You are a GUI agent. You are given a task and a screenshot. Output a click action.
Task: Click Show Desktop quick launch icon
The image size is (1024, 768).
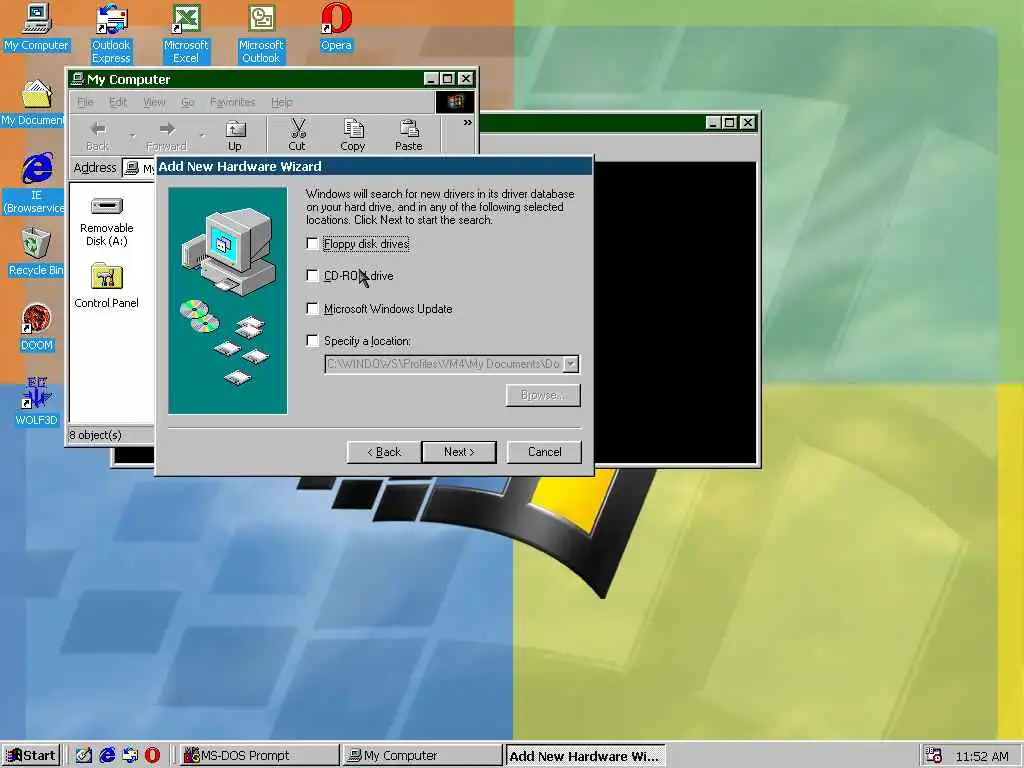84,756
